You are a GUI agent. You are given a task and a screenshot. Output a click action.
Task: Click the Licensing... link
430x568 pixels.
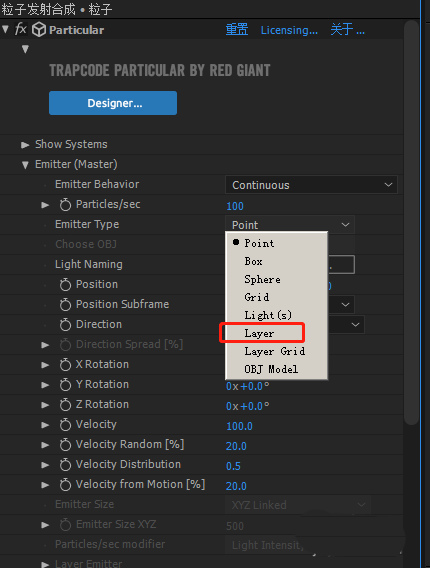(x=289, y=30)
